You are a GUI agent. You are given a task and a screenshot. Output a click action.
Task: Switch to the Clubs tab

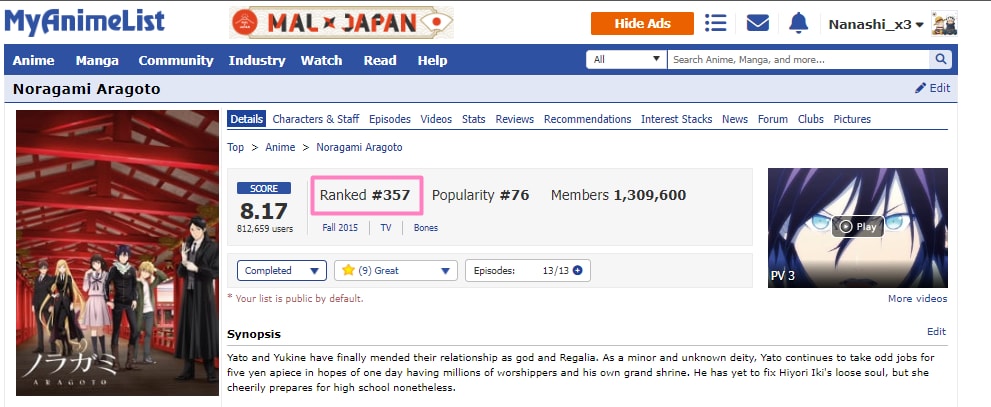(x=811, y=119)
